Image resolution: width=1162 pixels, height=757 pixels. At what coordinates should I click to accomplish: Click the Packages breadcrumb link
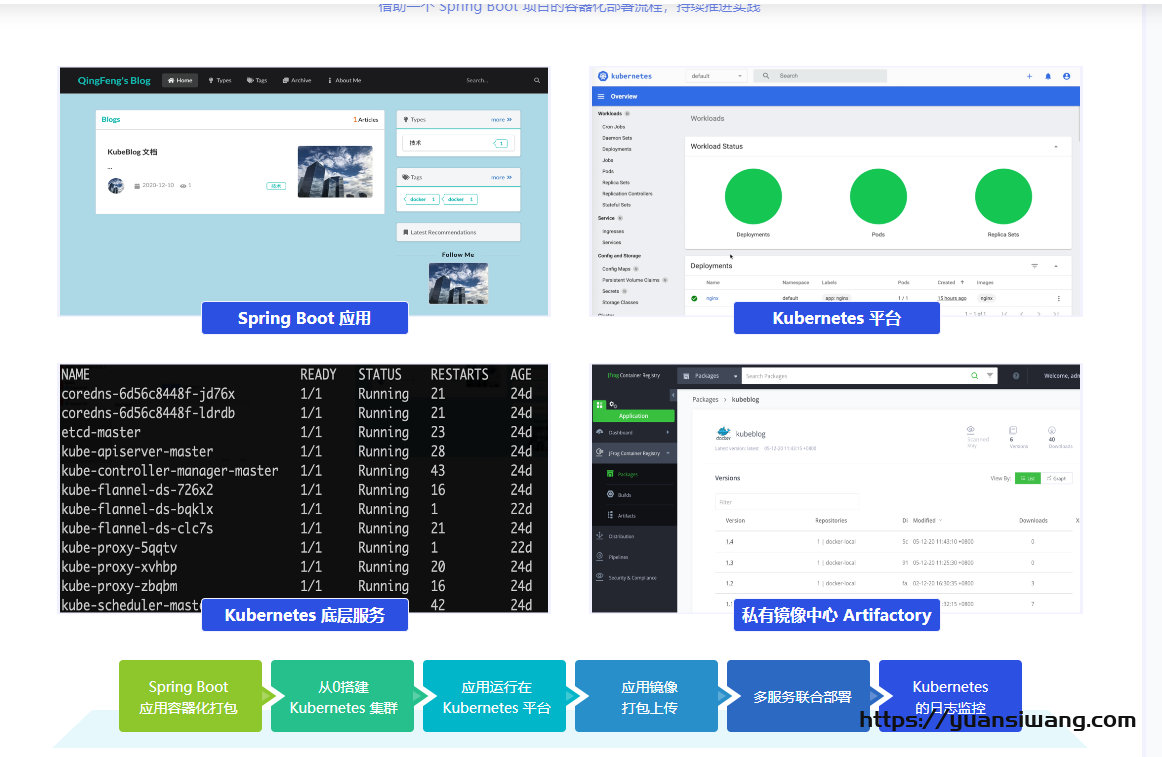[x=706, y=400]
